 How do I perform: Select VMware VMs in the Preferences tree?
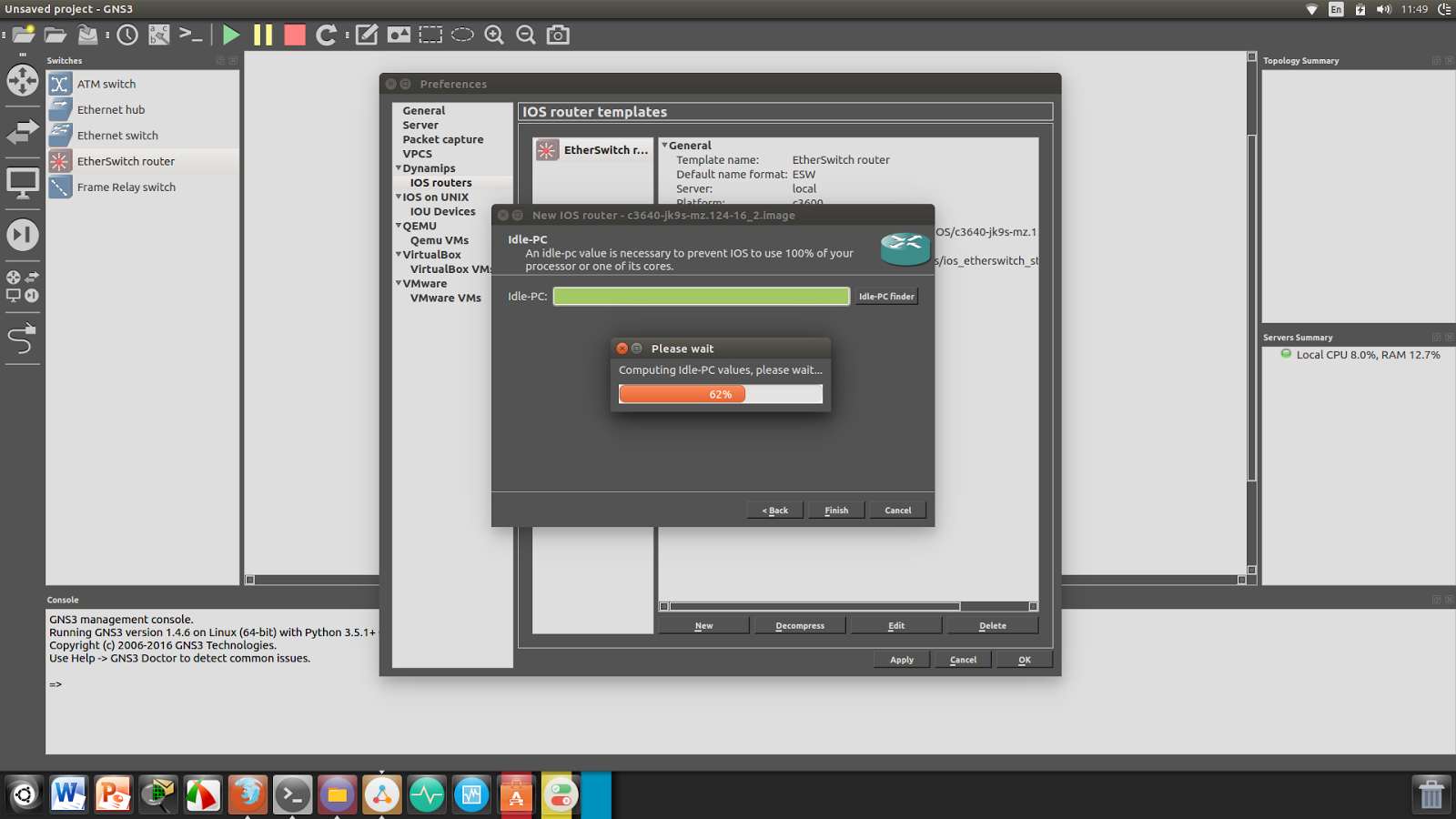tap(446, 298)
